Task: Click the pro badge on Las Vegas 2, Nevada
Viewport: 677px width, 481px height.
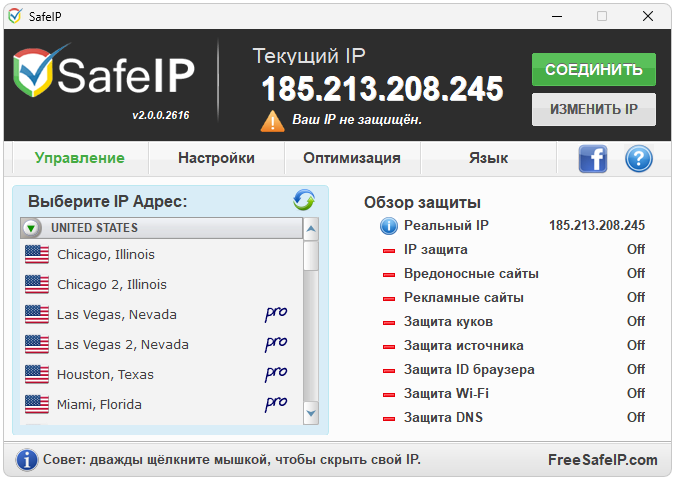Action: [x=276, y=344]
